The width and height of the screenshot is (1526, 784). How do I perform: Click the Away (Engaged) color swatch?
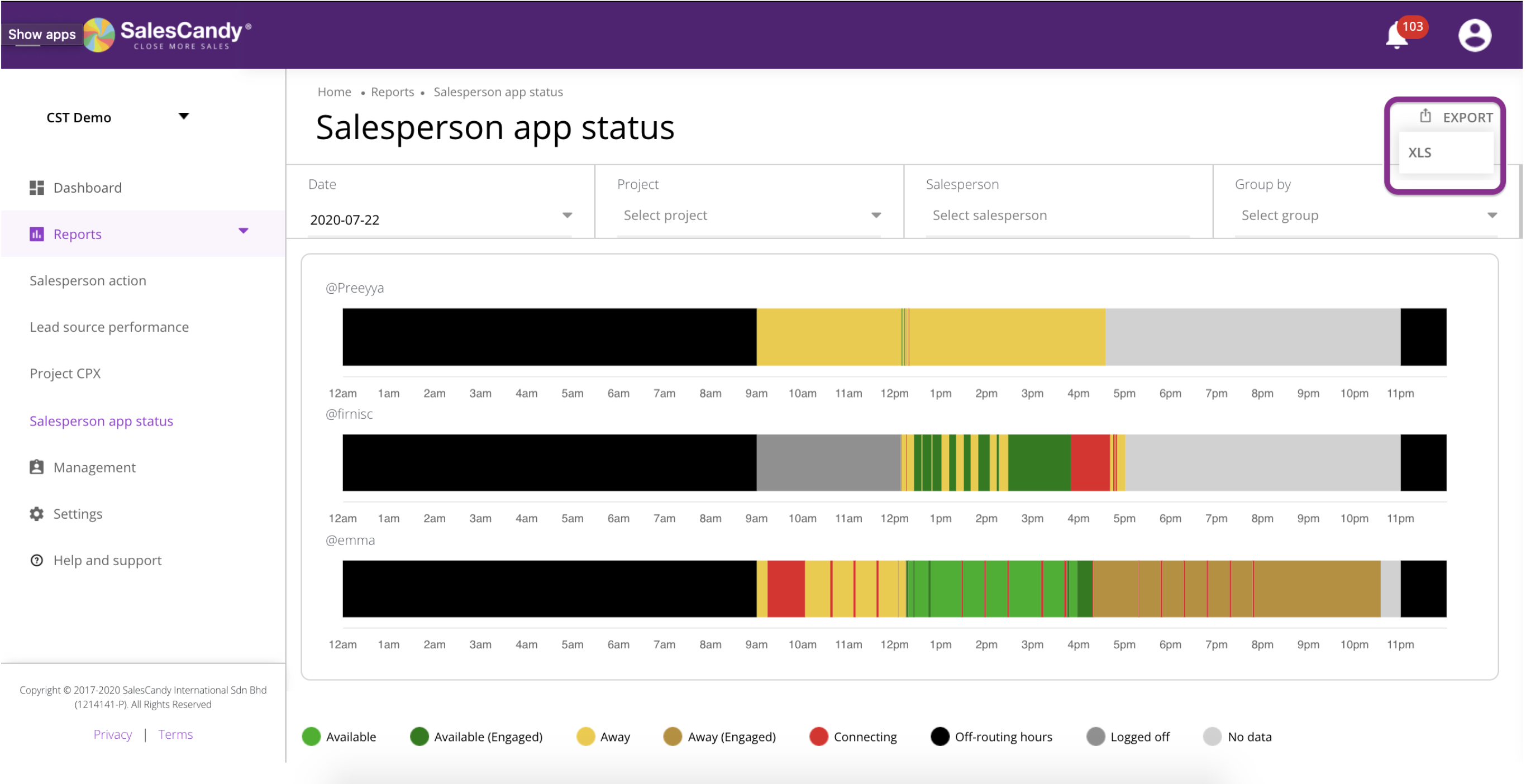click(673, 737)
